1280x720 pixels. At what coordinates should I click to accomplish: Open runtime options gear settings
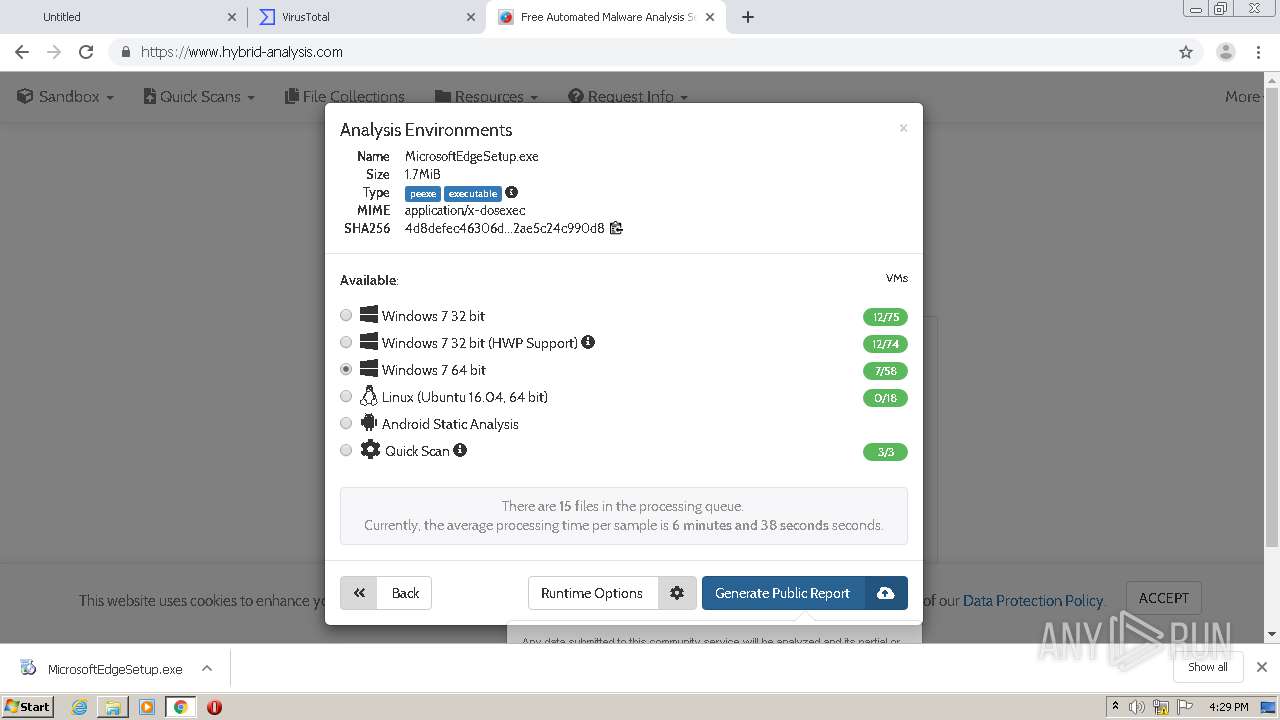677,593
